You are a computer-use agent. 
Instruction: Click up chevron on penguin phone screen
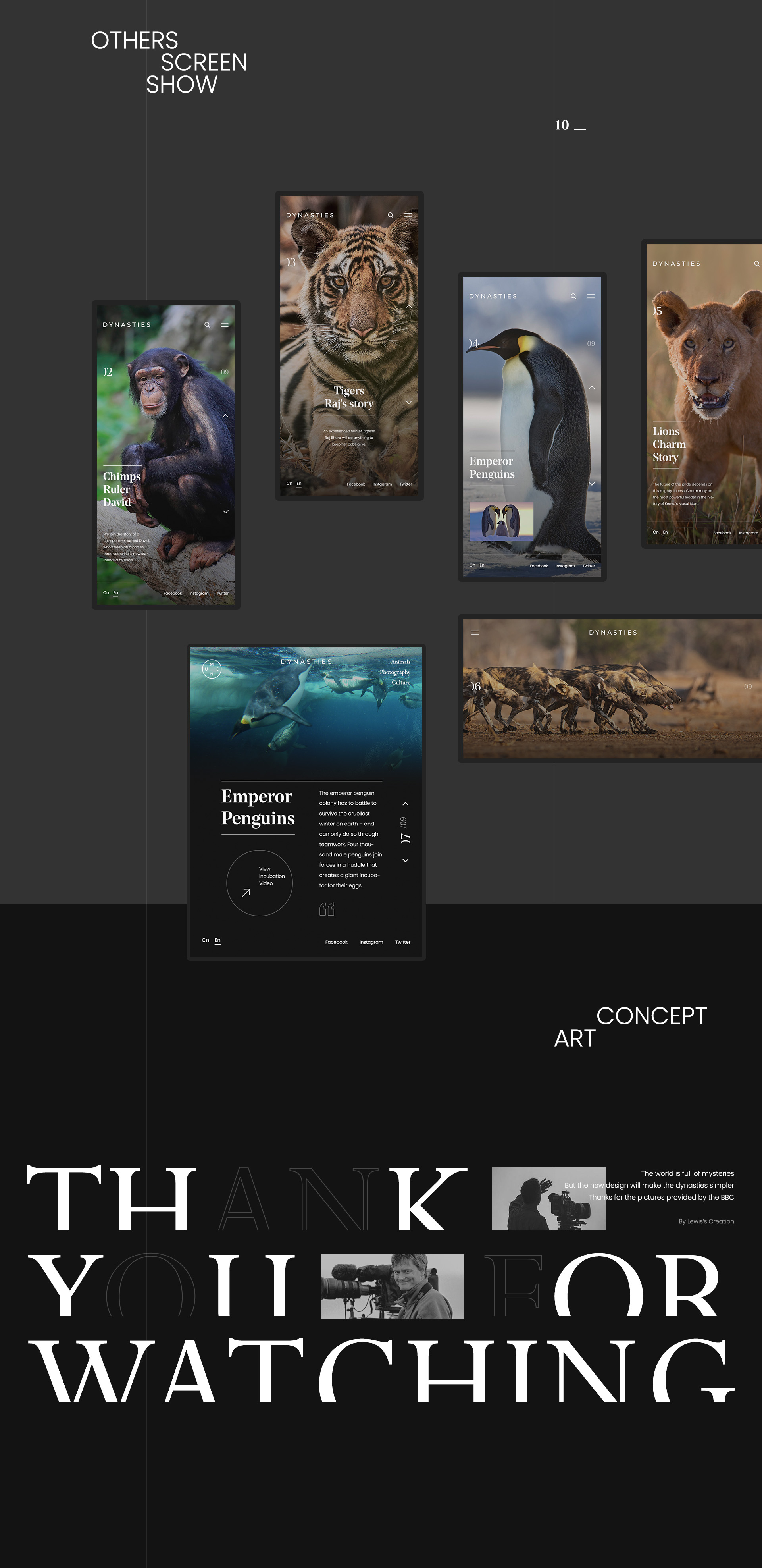592,388
